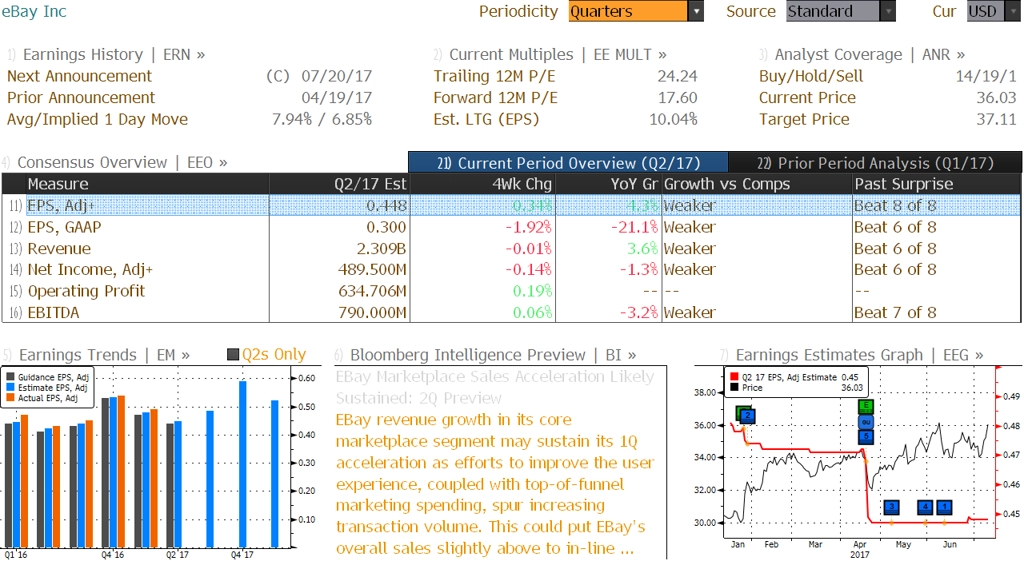
Task: Click Buy/Hold/Sell value 14/19/1
Action: [x=986, y=76]
